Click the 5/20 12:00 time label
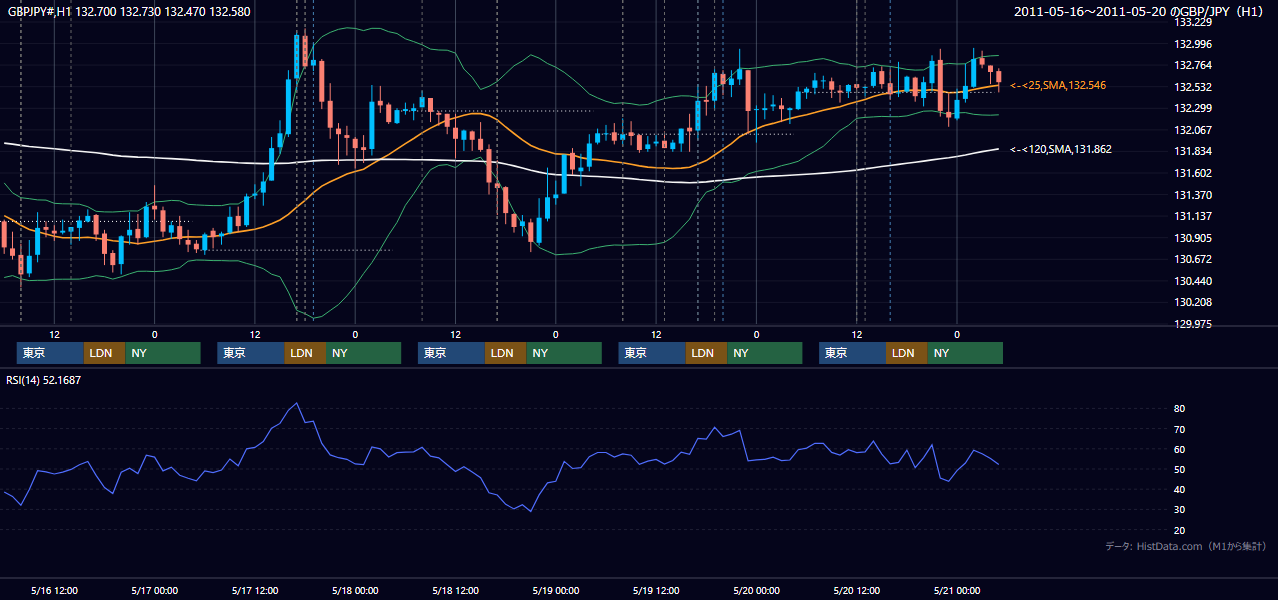1278x600 pixels. [x=857, y=590]
